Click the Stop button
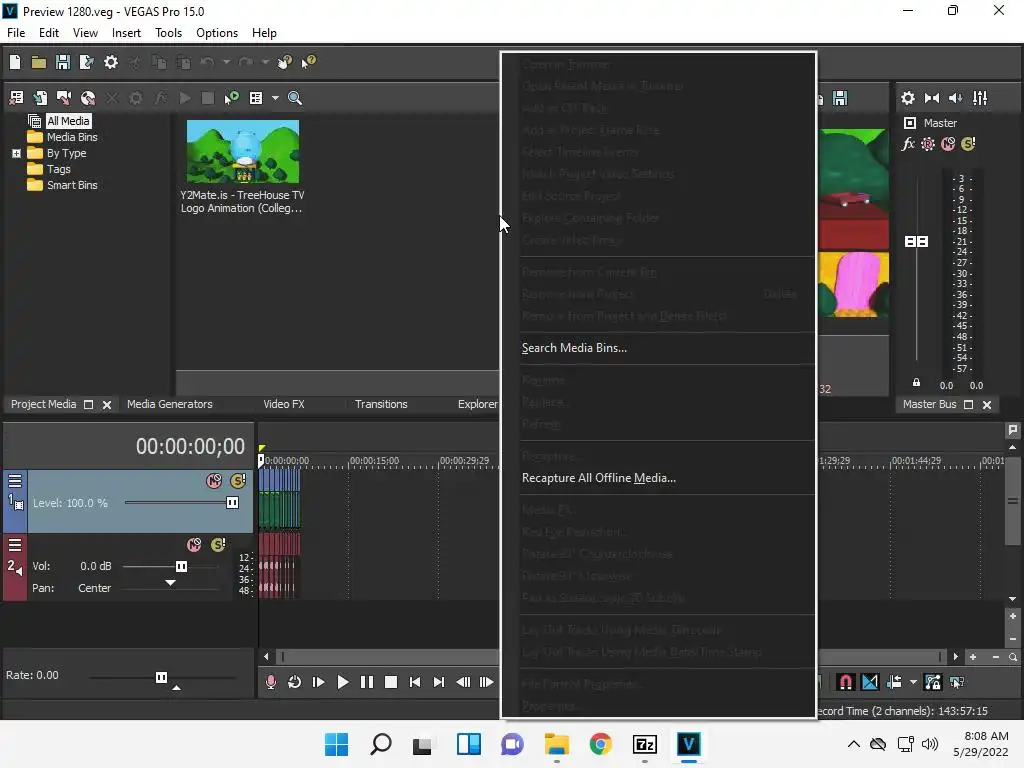 tap(391, 682)
